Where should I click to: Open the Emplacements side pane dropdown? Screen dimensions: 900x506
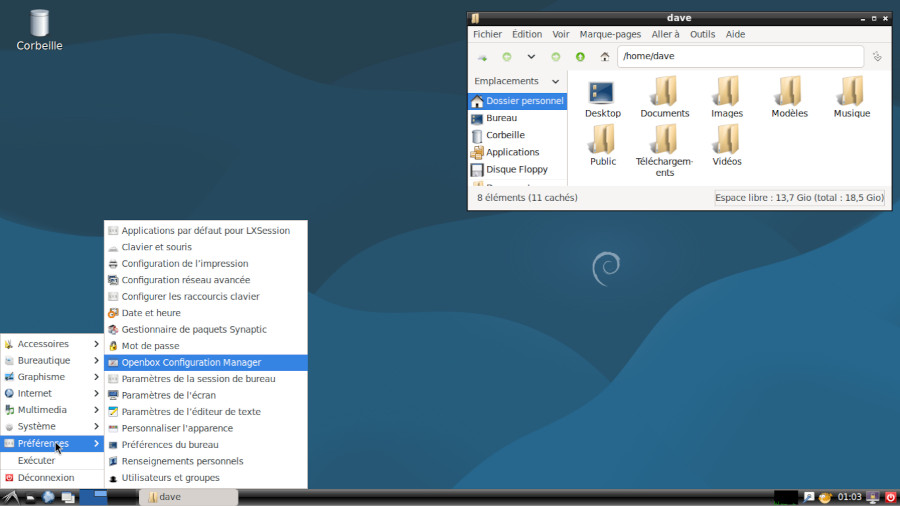[555, 81]
